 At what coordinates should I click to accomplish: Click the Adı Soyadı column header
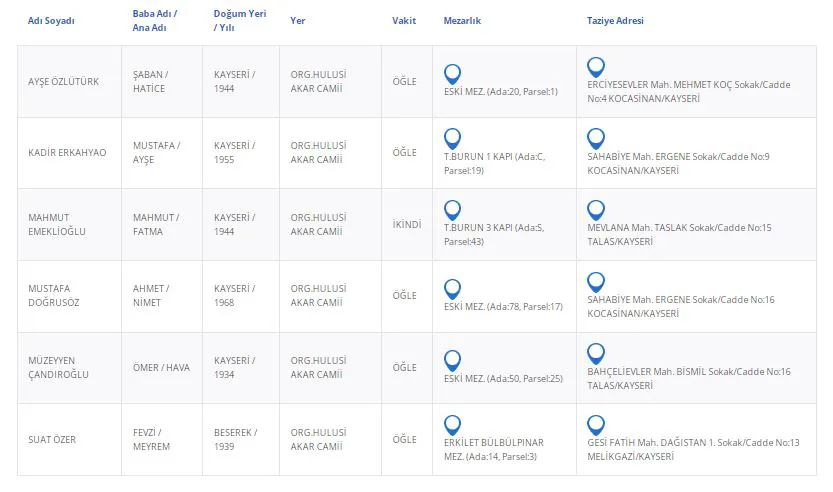point(51,21)
